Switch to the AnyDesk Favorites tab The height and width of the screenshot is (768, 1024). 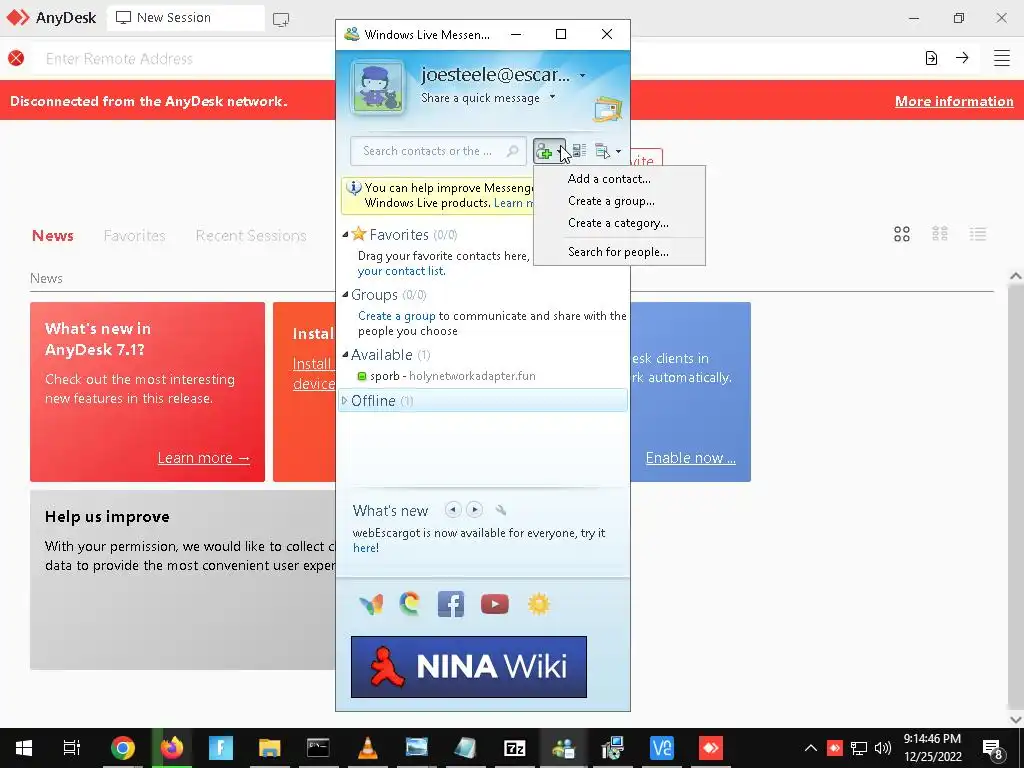(135, 236)
